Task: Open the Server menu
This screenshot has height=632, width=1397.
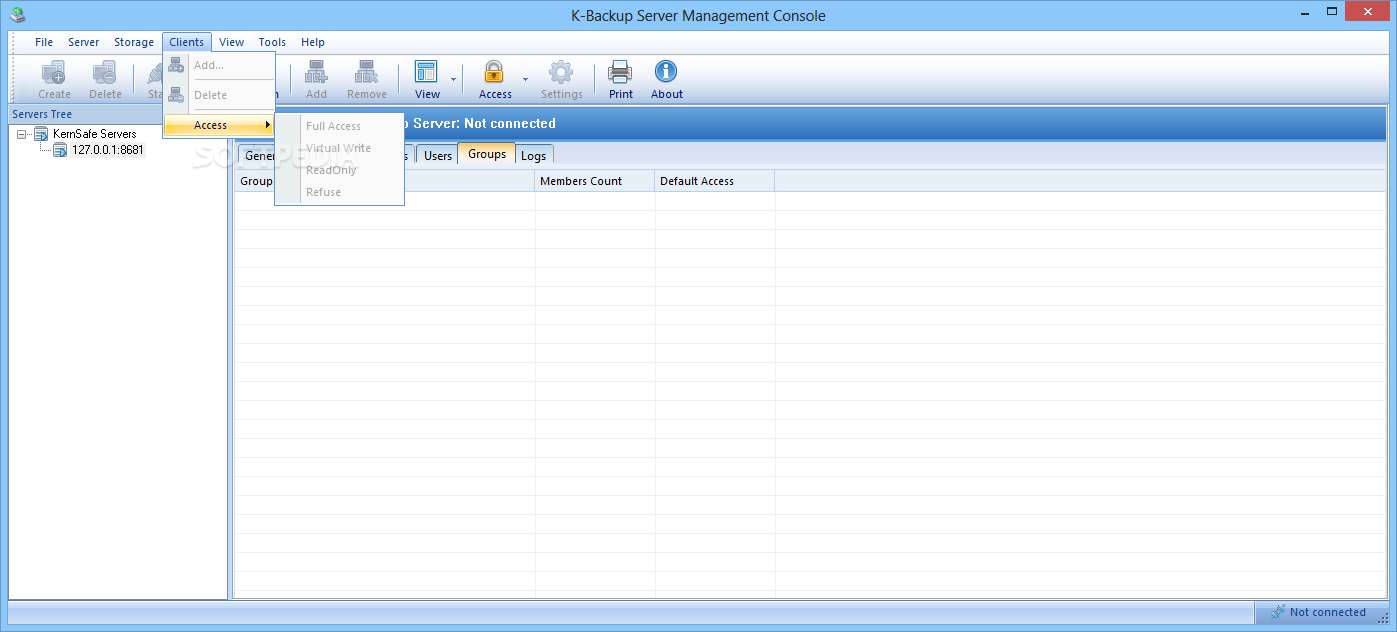Action: point(84,42)
